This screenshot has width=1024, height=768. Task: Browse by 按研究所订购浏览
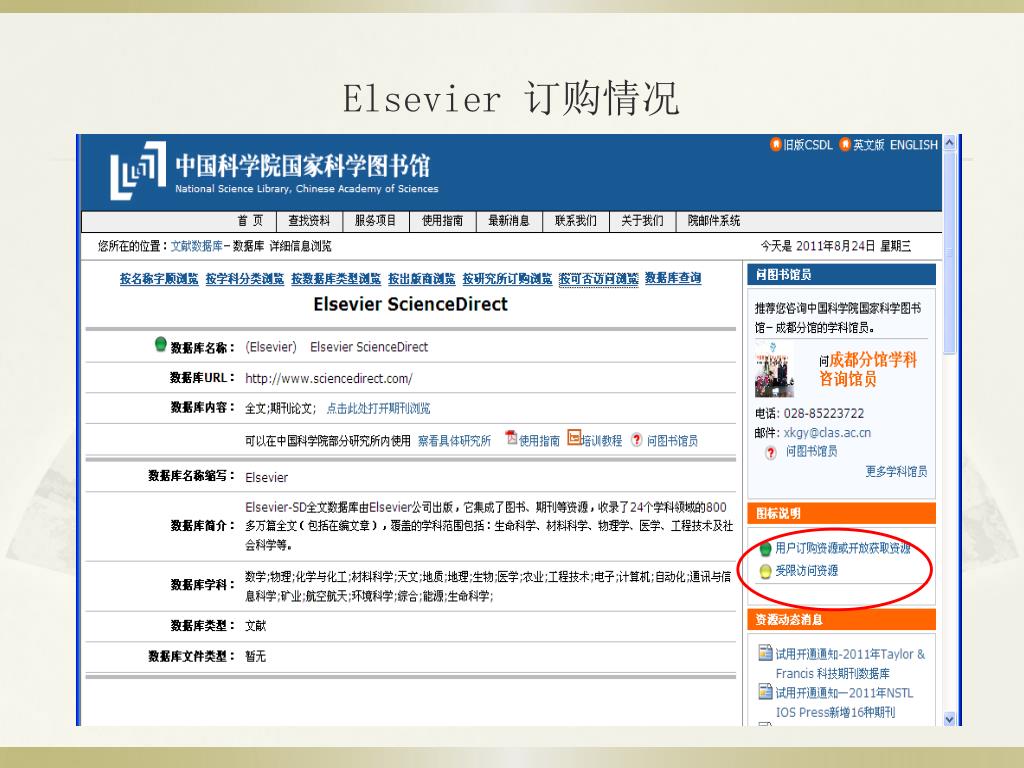click(507, 279)
